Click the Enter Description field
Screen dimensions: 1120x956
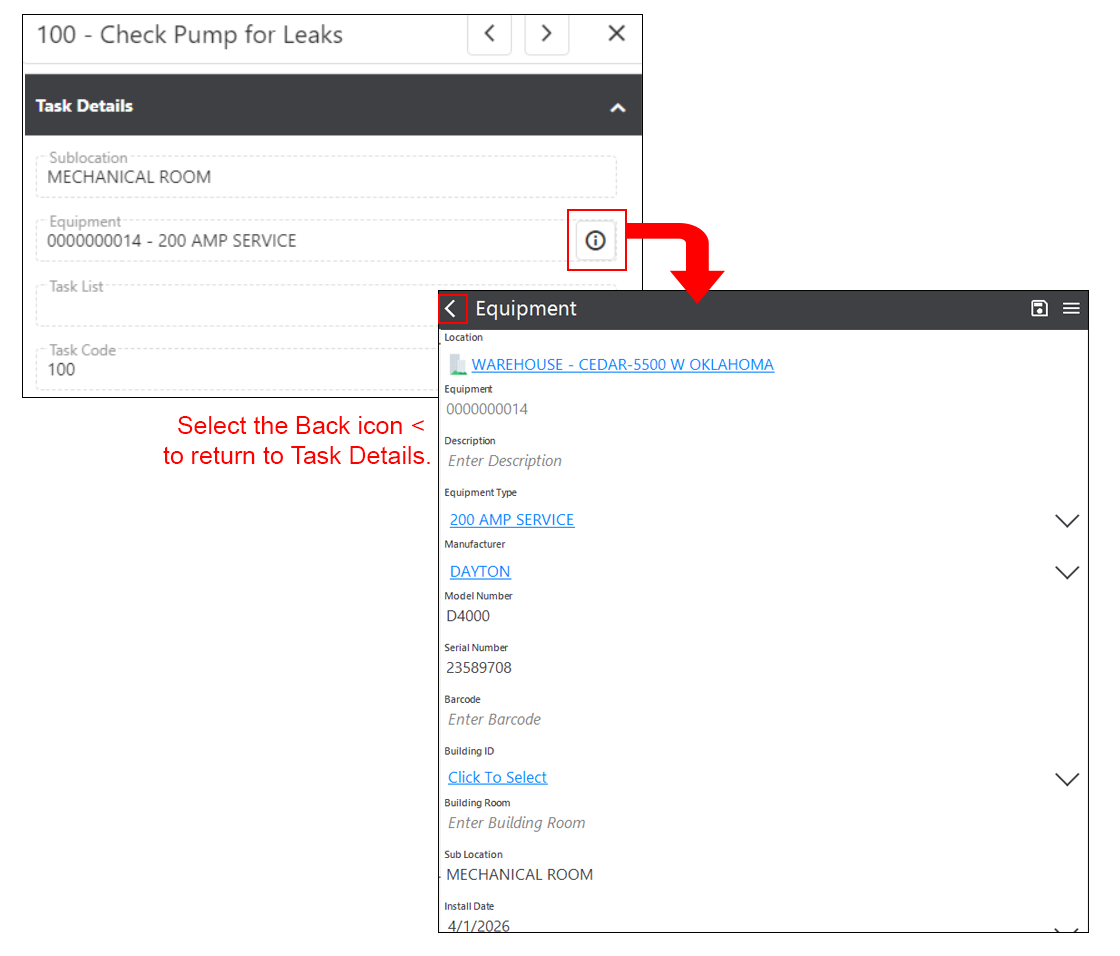(x=505, y=461)
